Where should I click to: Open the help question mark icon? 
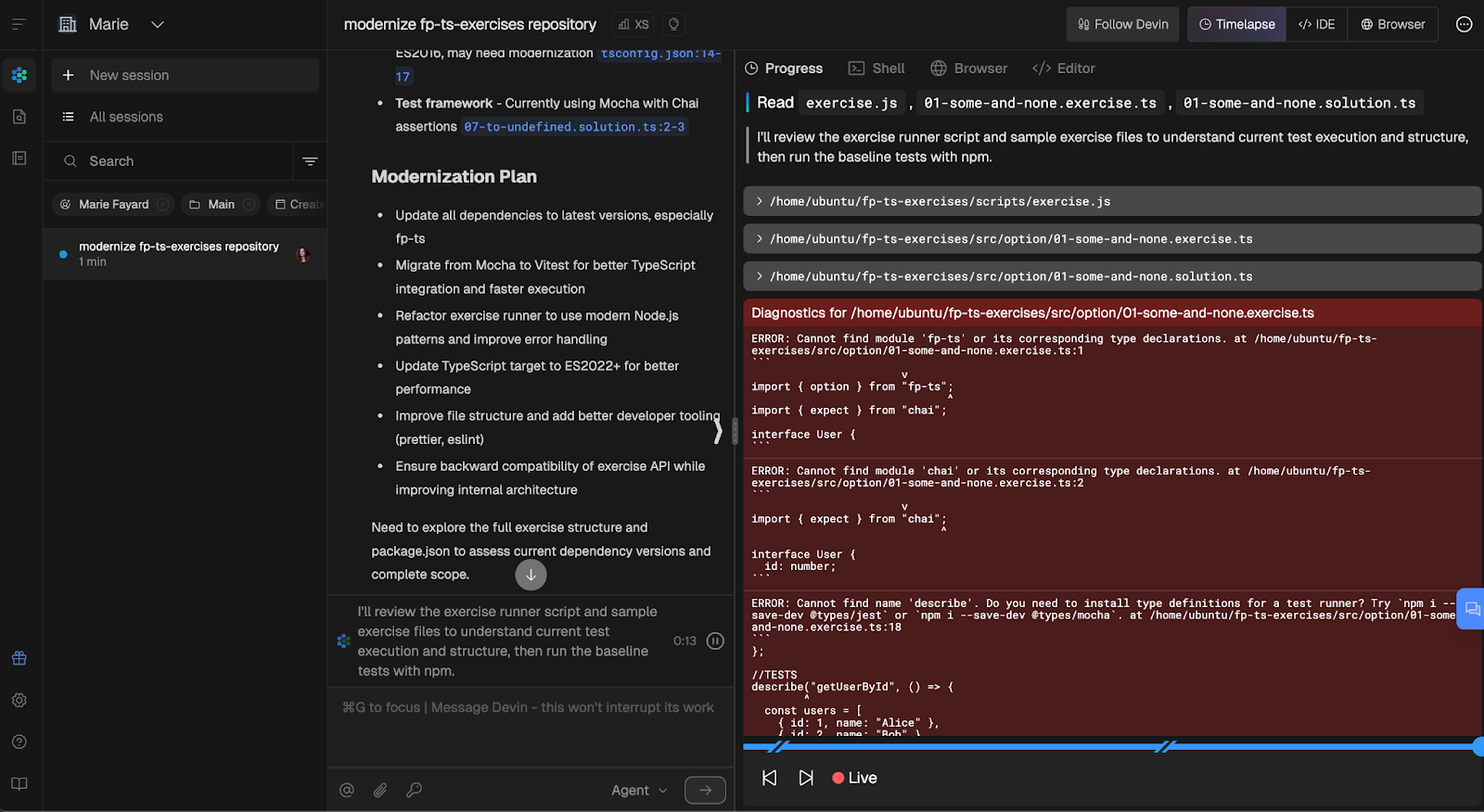click(x=19, y=742)
